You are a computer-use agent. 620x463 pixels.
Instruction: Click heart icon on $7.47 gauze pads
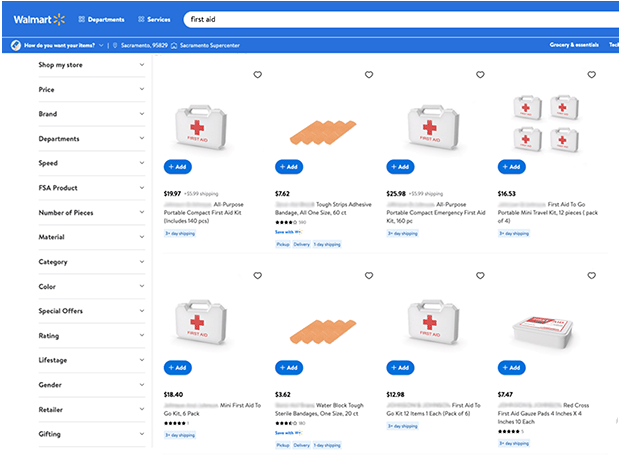[x=590, y=275]
